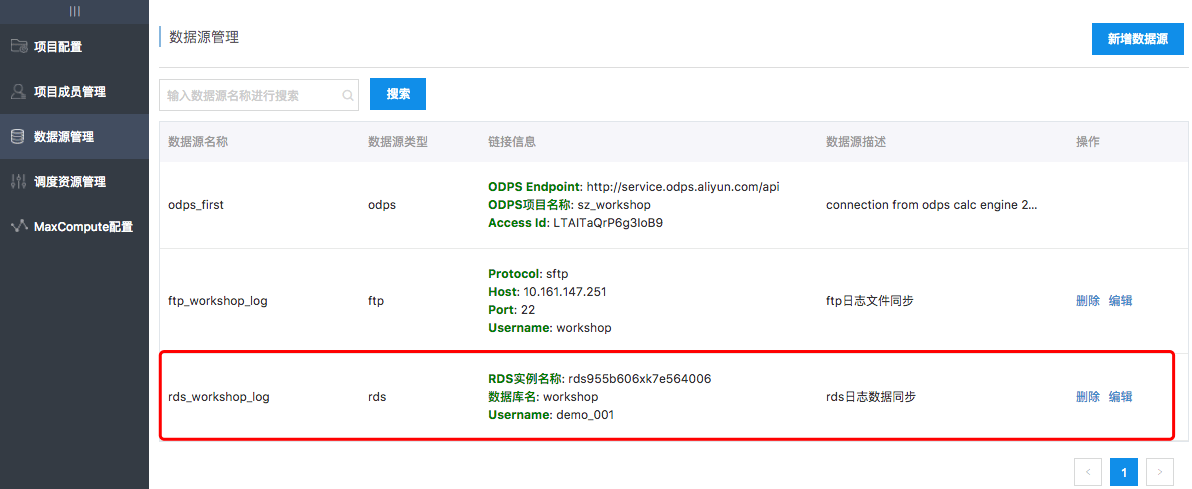Image resolution: width=1192 pixels, height=489 pixels.
Task: Open 项目成员管理 menu item
Action: 74,91
